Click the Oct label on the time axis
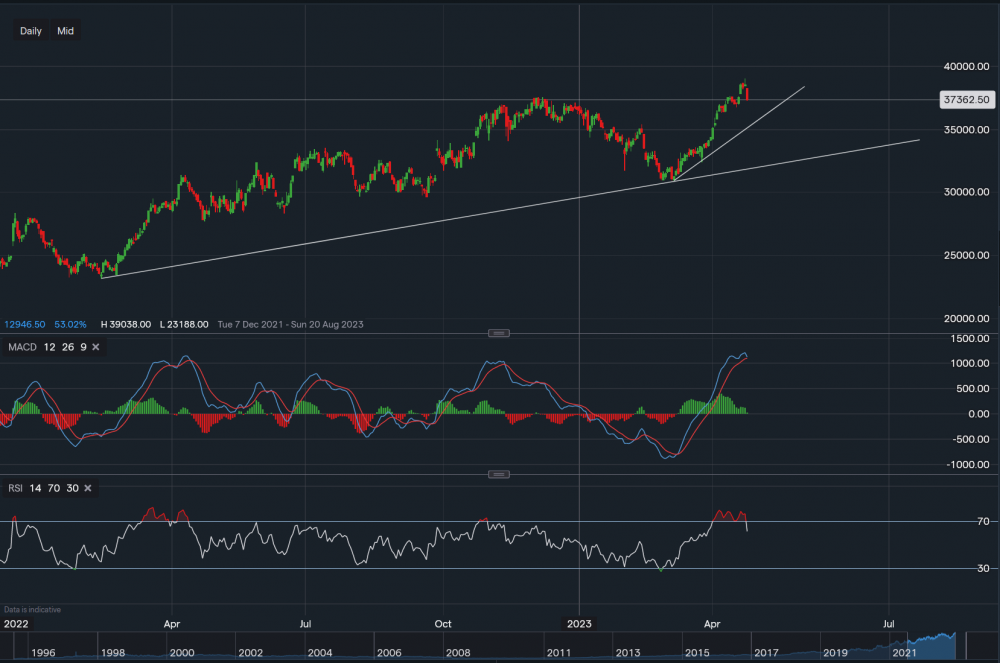This screenshot has width=1000, height=663. click(x=441, y=623)
